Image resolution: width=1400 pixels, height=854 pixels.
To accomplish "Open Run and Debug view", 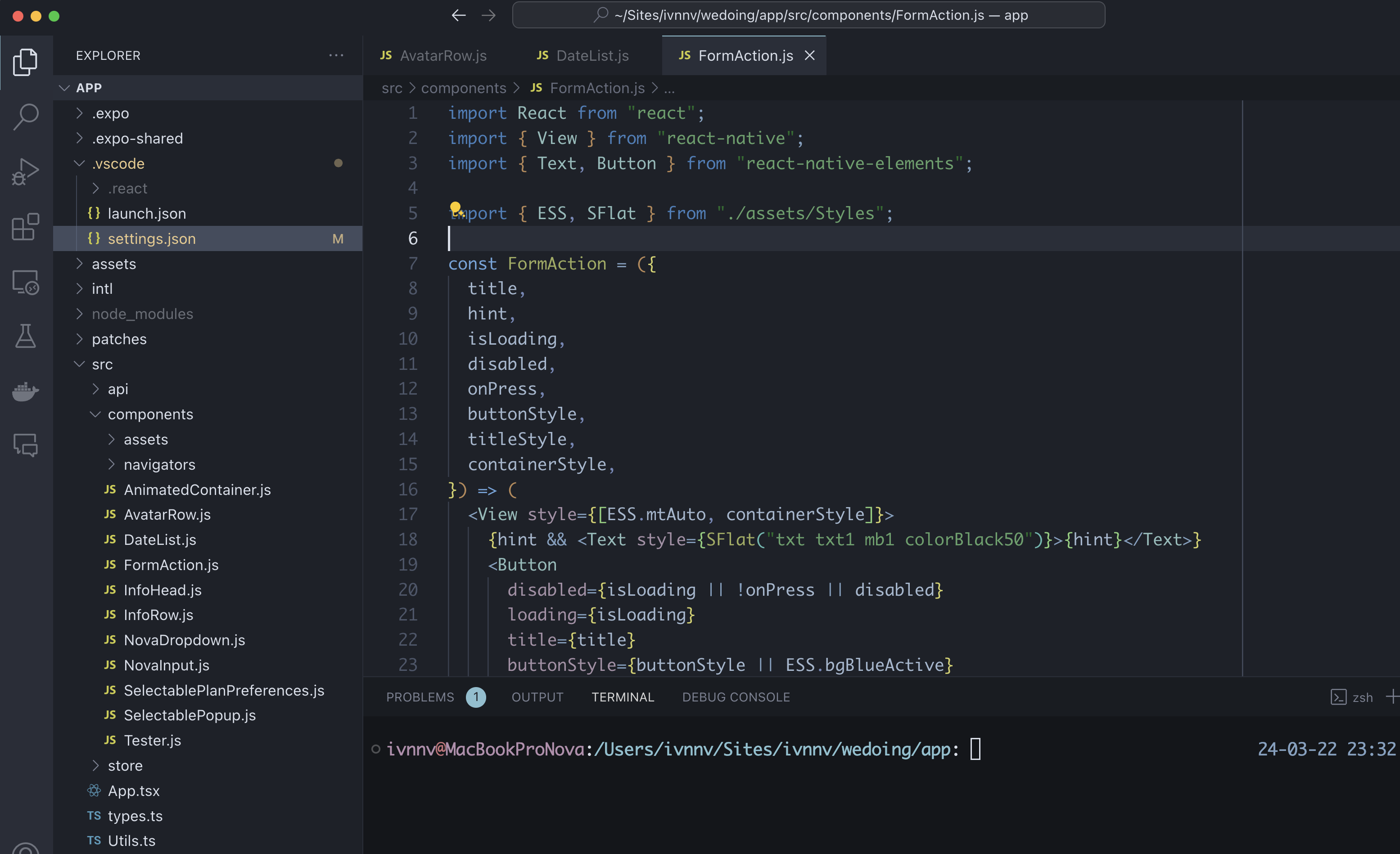I will click(26, 171).
